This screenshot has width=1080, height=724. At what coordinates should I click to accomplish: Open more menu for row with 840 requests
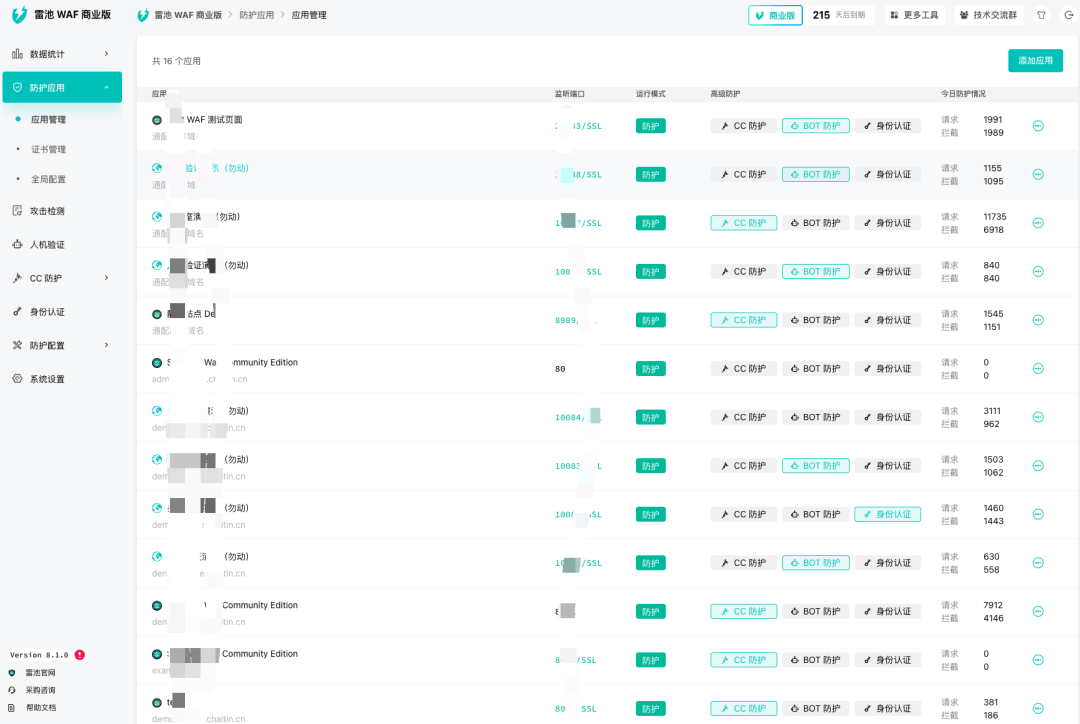(1038, 271)
